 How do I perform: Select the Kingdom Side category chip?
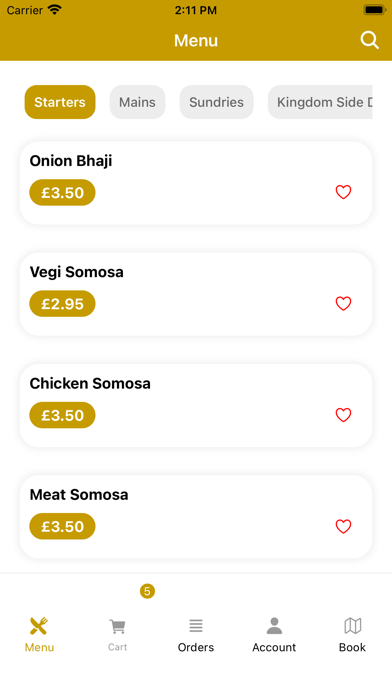pyautogui.click(x=320, y=102)
